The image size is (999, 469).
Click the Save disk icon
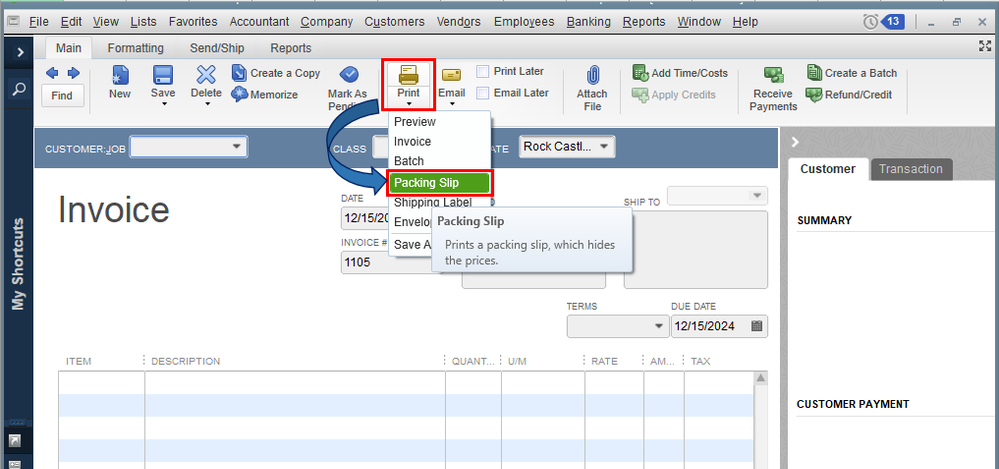point(163,75)
